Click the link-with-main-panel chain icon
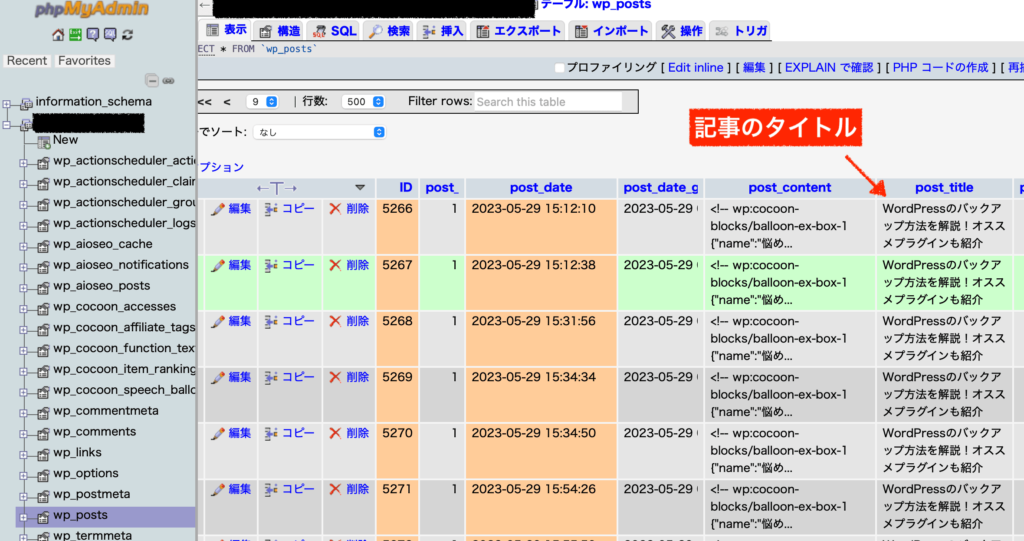Image resolution: width=1024 pixels, height=541 pixels. (x=168, y=81)
